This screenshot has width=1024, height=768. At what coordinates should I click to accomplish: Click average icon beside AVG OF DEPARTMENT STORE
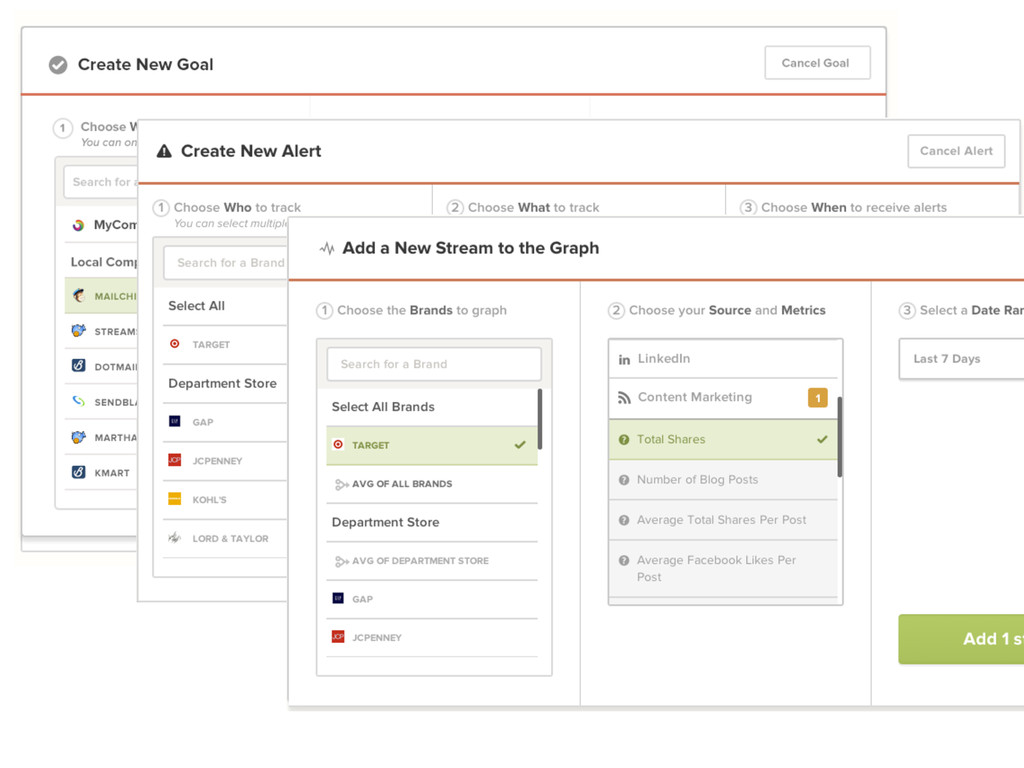342,562
